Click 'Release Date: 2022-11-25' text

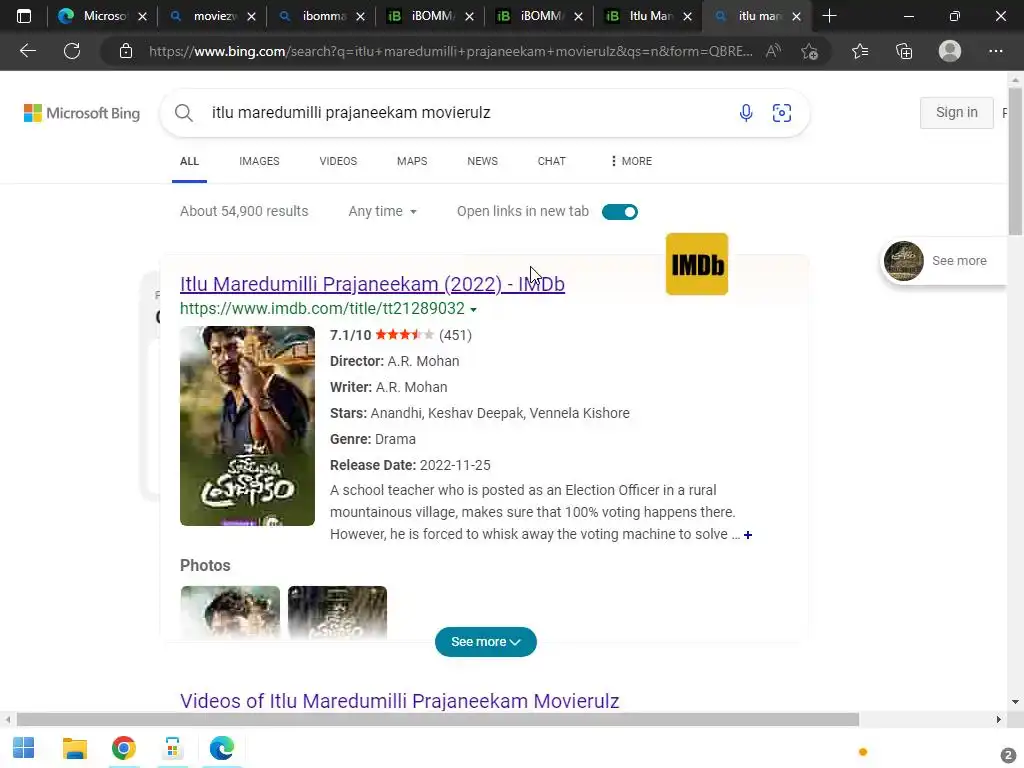[410, 465]
